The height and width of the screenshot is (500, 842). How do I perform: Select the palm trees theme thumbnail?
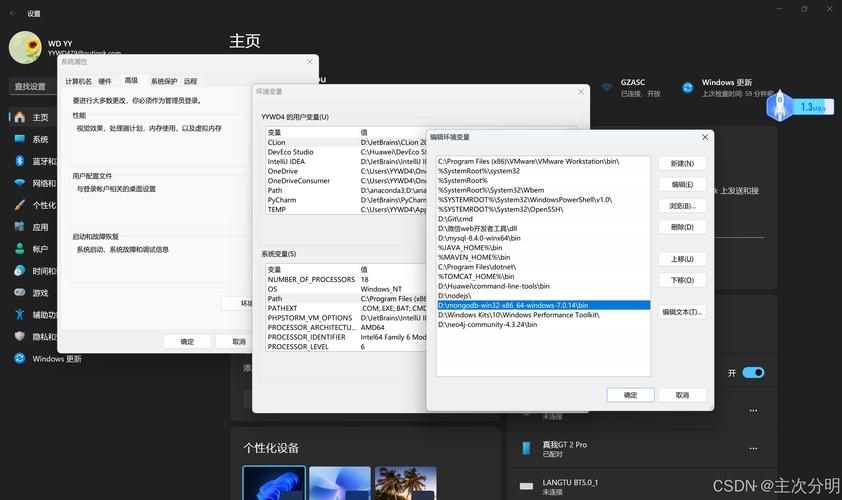[x=406, y=483]
